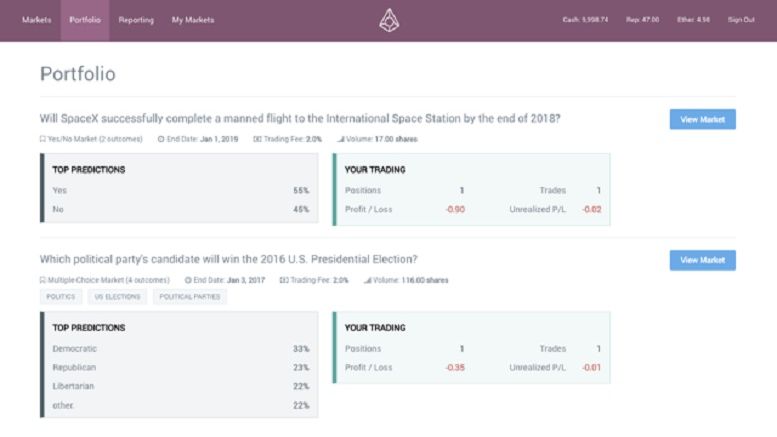View the 2016 Presidential Election market
The image size is (777, 437).
click(702, 260)
